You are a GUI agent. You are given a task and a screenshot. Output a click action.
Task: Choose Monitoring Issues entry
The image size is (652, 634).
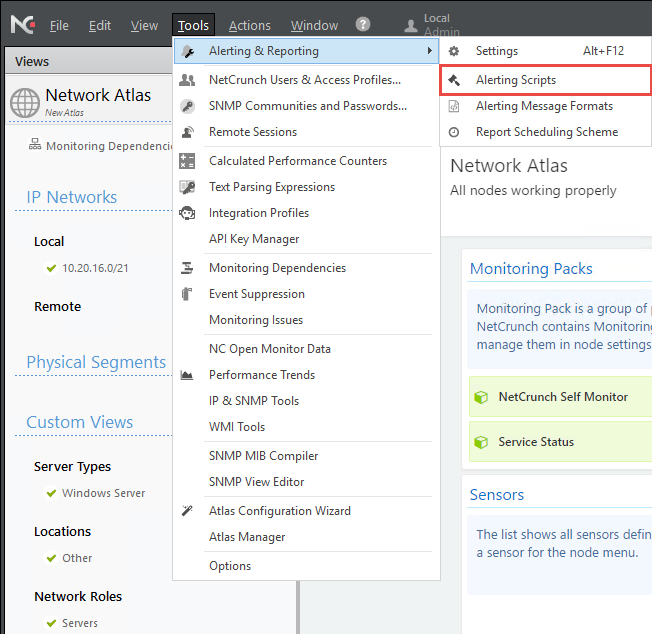tap(306, 320)
